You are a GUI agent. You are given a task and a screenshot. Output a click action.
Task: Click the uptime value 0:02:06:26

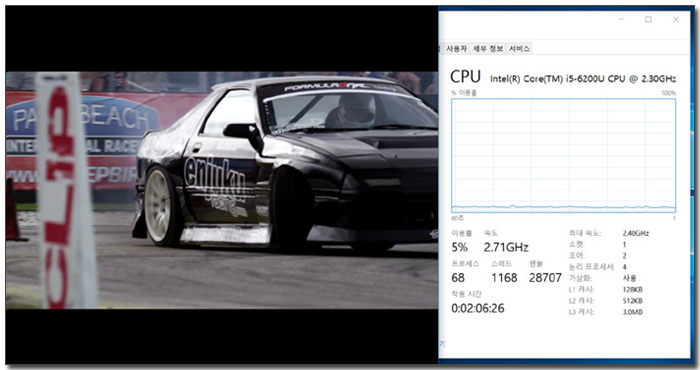478,308
